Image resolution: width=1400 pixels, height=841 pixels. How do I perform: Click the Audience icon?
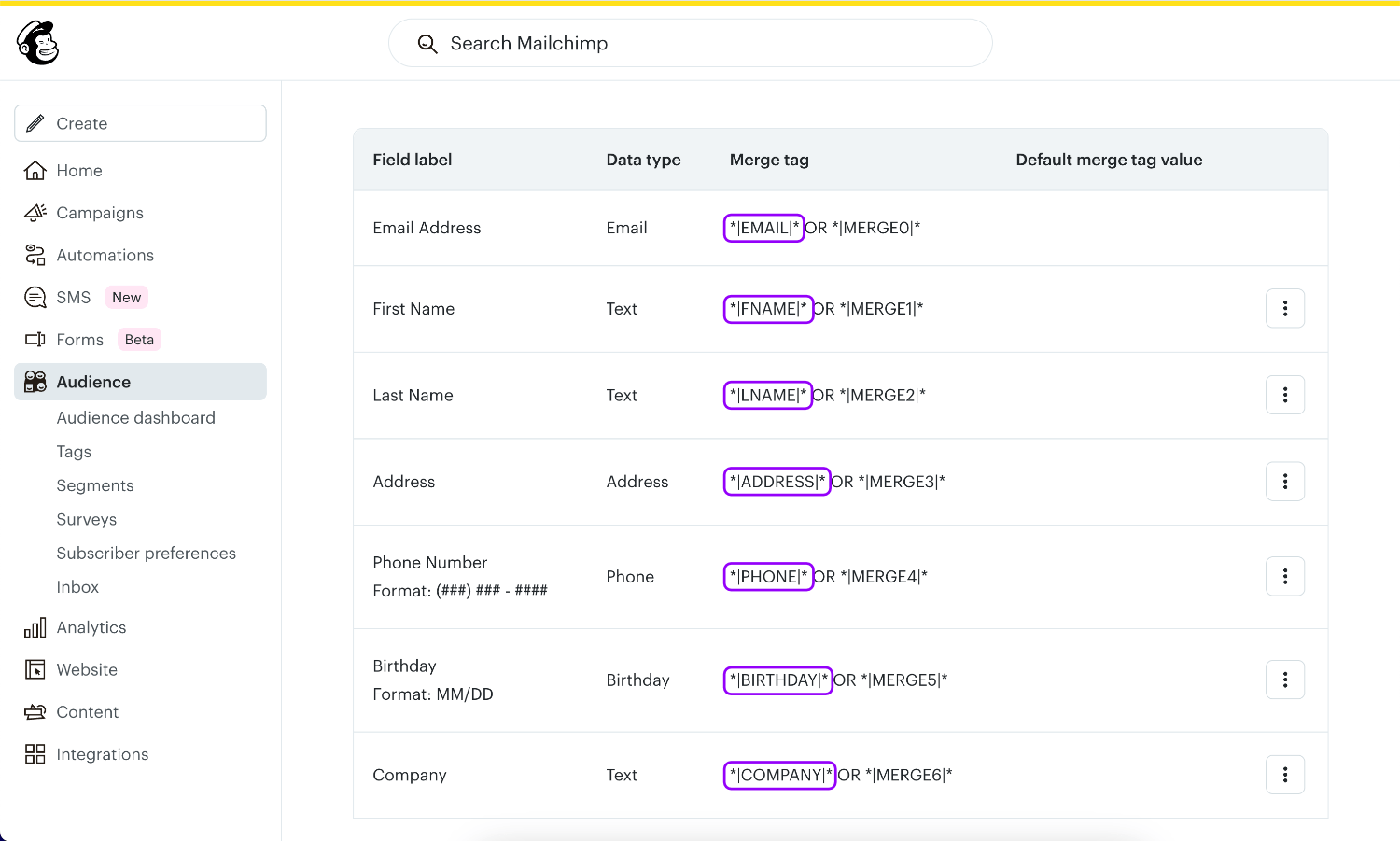pyautogui.click(x=35, y=382)
